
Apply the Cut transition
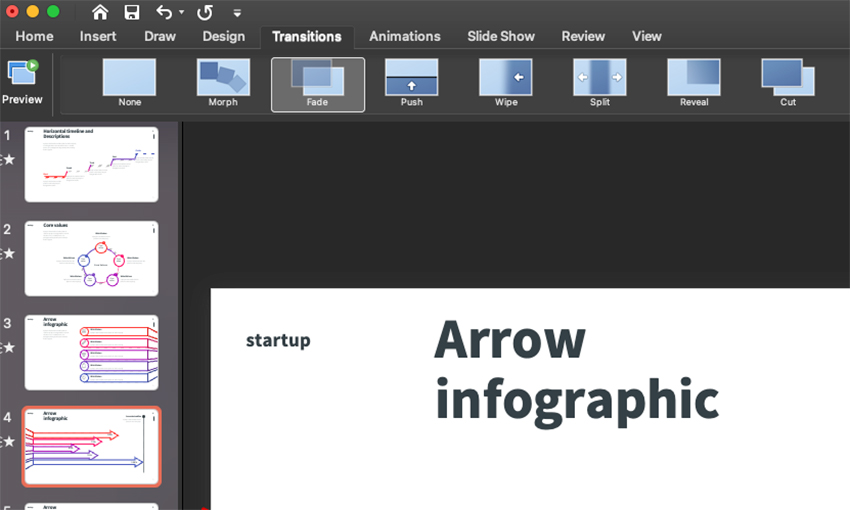tap(788, 83)
